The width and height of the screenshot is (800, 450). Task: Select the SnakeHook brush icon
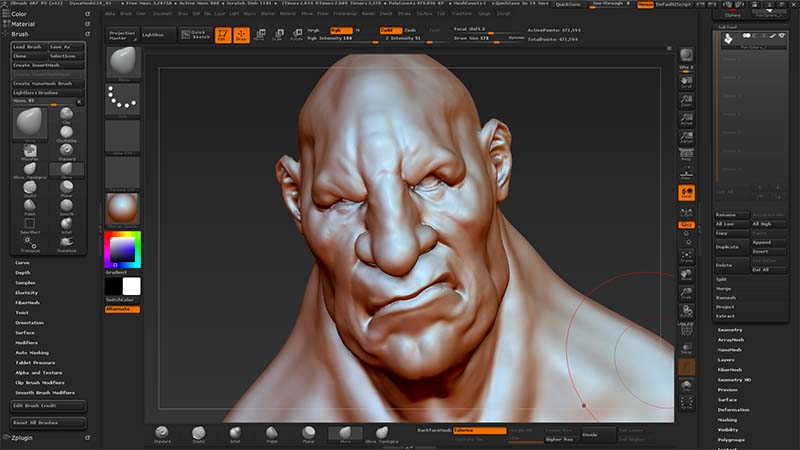click(66, 244)
